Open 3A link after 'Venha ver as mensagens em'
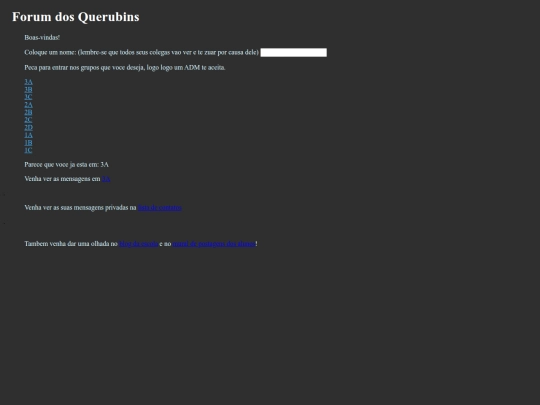The height and width of the screenshot is (405, 540). tap(106, 179)
